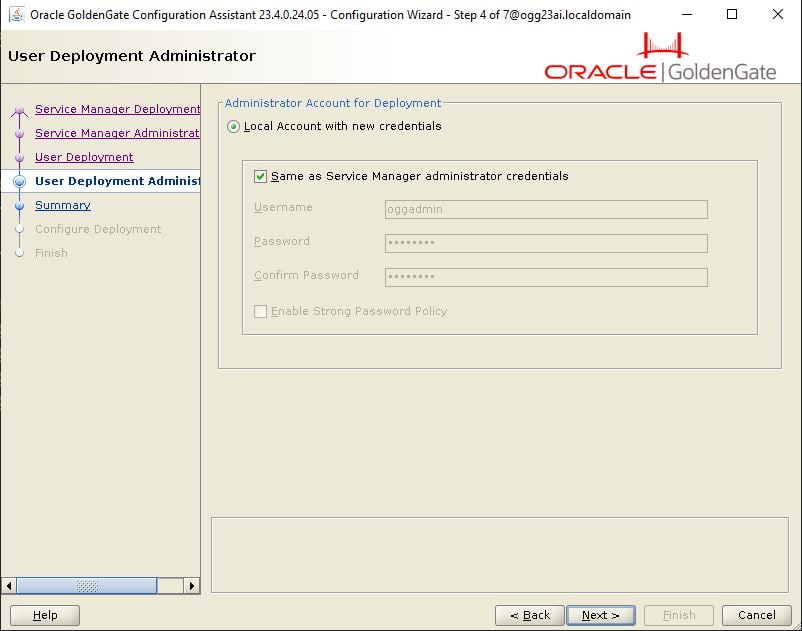This screenshot has width=802, height=631.
Task: Jump to the Summary step
Action: coord(63,205)
